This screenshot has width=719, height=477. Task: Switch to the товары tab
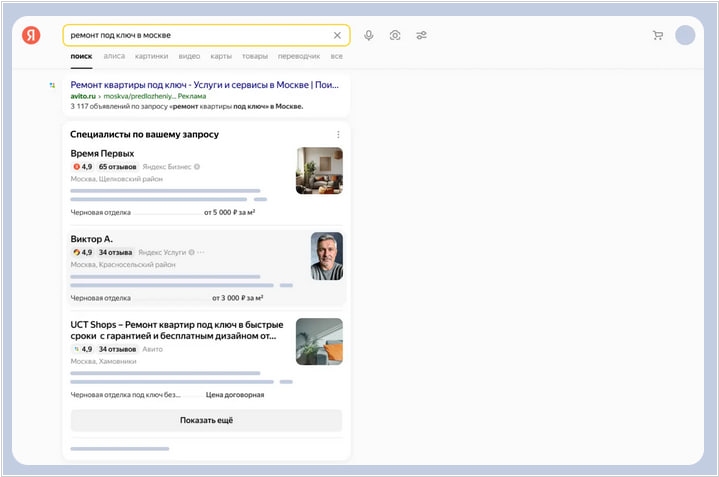255,56
